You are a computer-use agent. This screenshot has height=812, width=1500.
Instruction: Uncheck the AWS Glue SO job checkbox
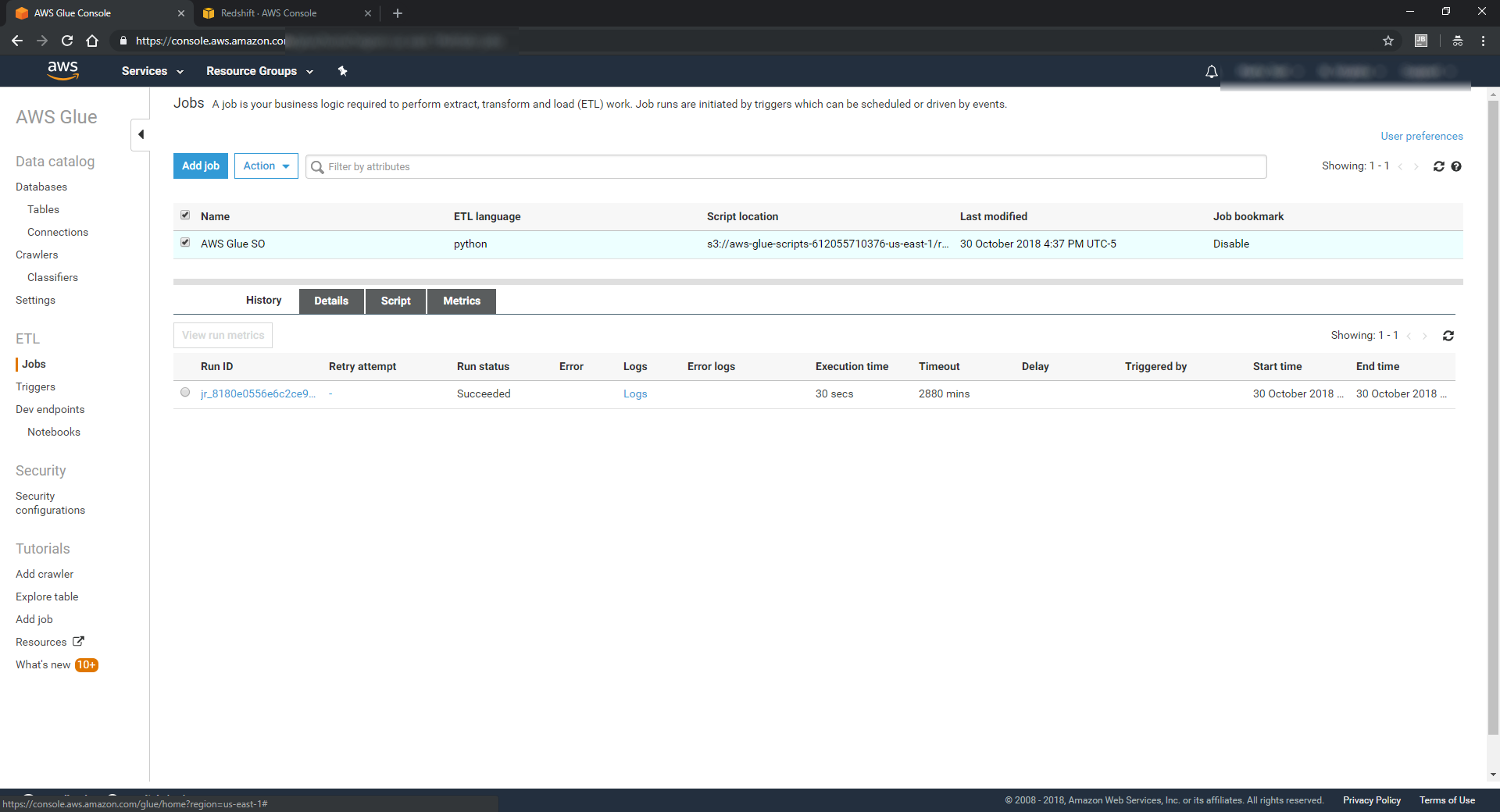(185, 243)
